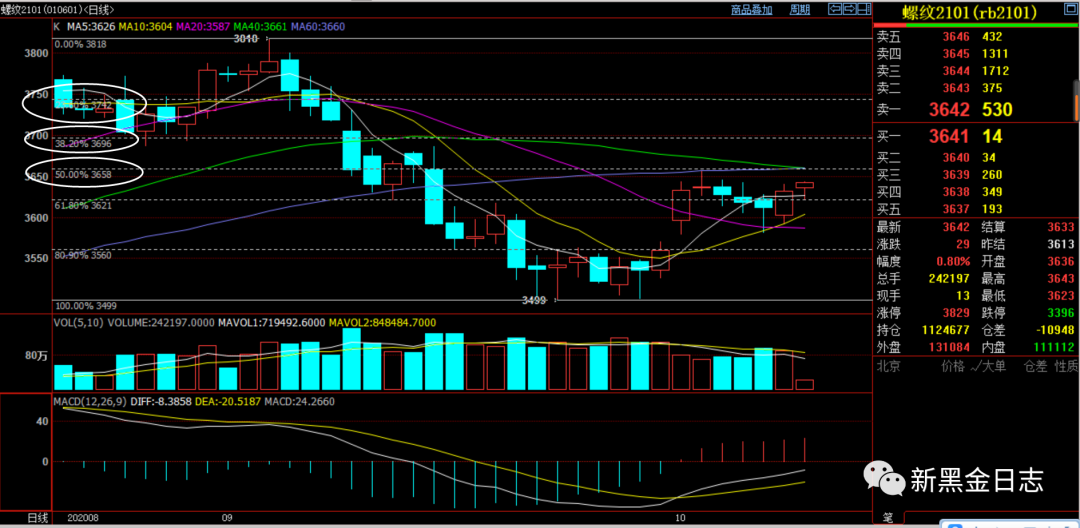Click the chart title 螺纹2101(010601)<日线>

[x=57, y=10]
